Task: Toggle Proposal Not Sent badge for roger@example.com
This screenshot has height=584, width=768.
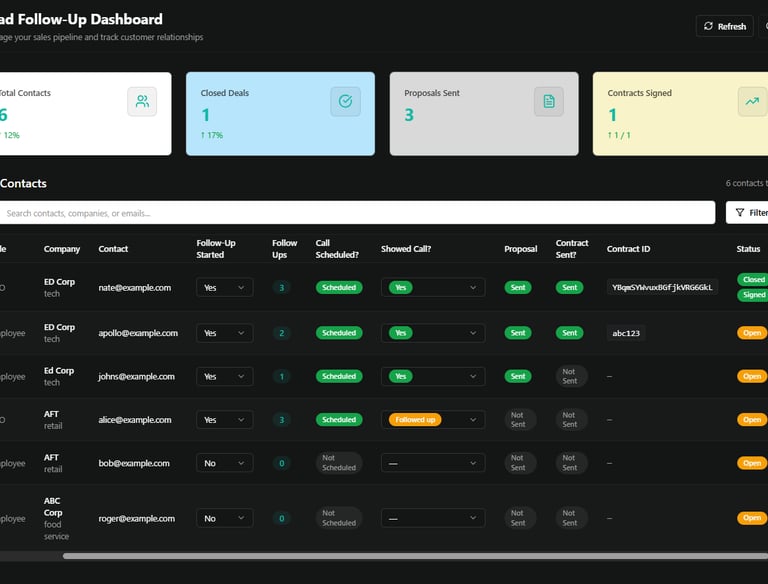Action: coord(518,518)
